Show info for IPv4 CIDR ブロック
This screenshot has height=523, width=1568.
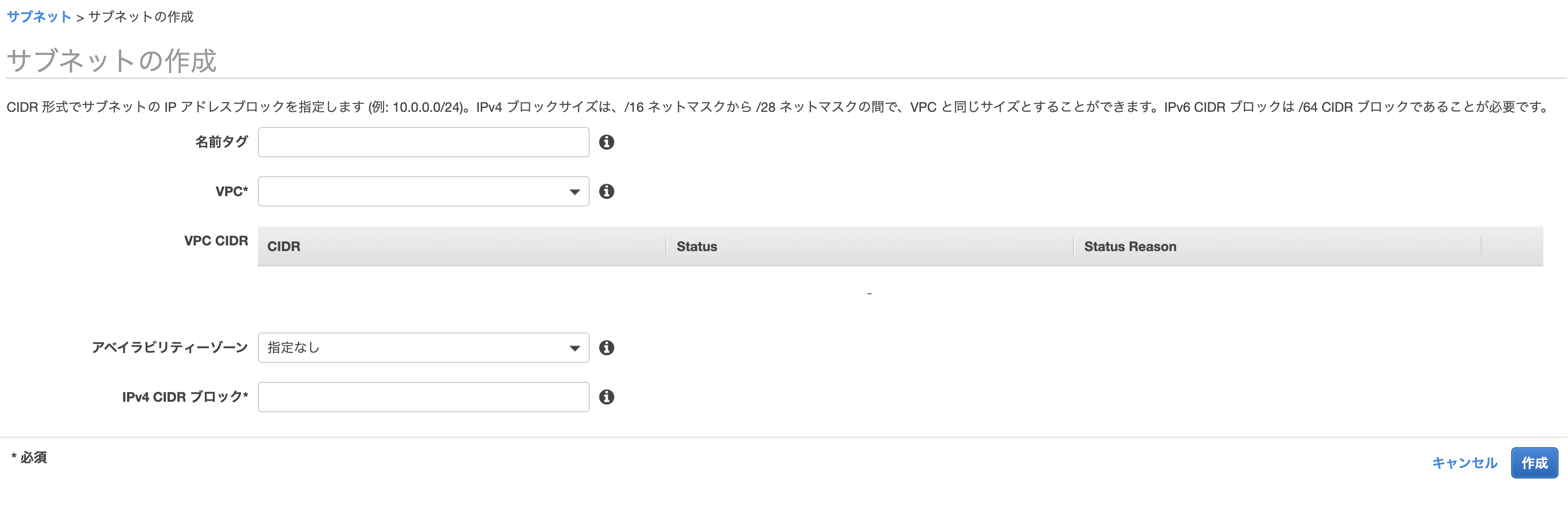coord(606,397)
